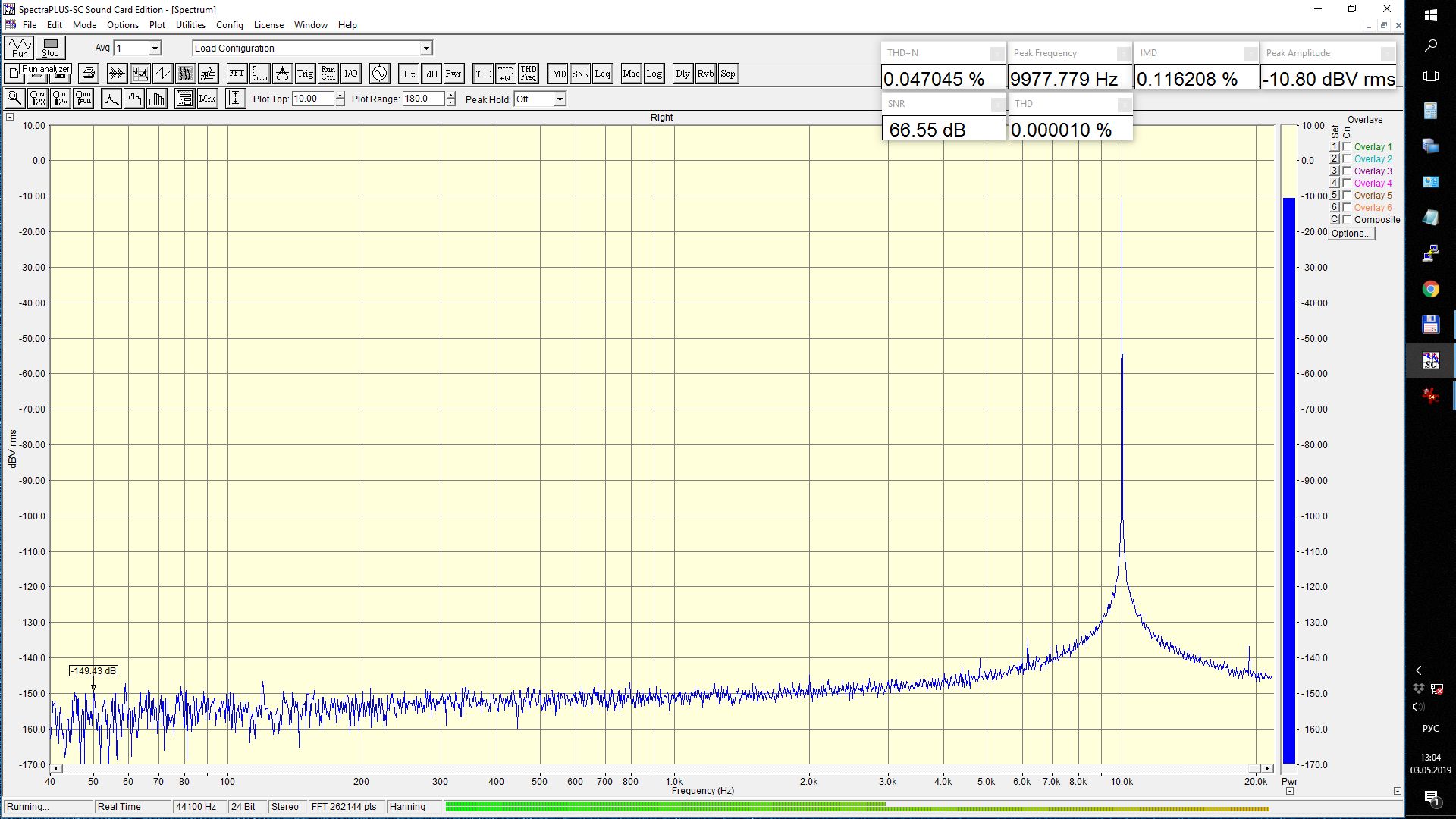Open the Mrk marker options

(x=207, y=99)
